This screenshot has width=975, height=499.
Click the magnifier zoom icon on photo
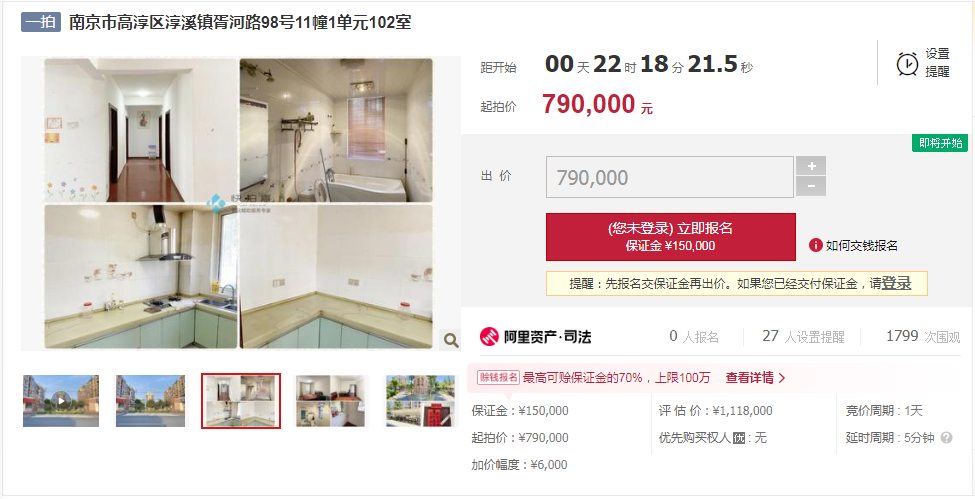click(x=451, y=340)
